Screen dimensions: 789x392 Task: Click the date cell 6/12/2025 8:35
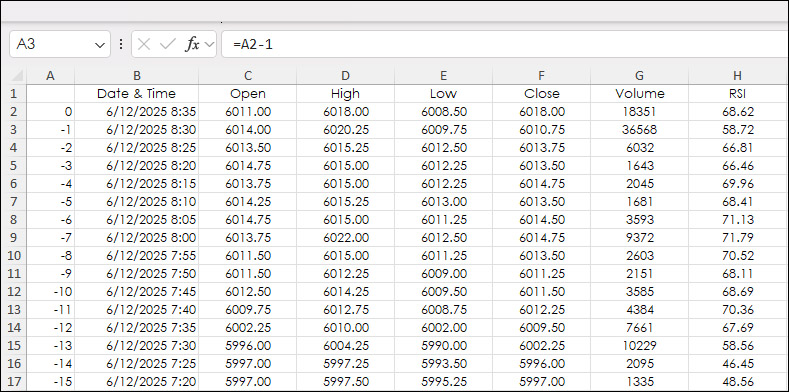136,112
